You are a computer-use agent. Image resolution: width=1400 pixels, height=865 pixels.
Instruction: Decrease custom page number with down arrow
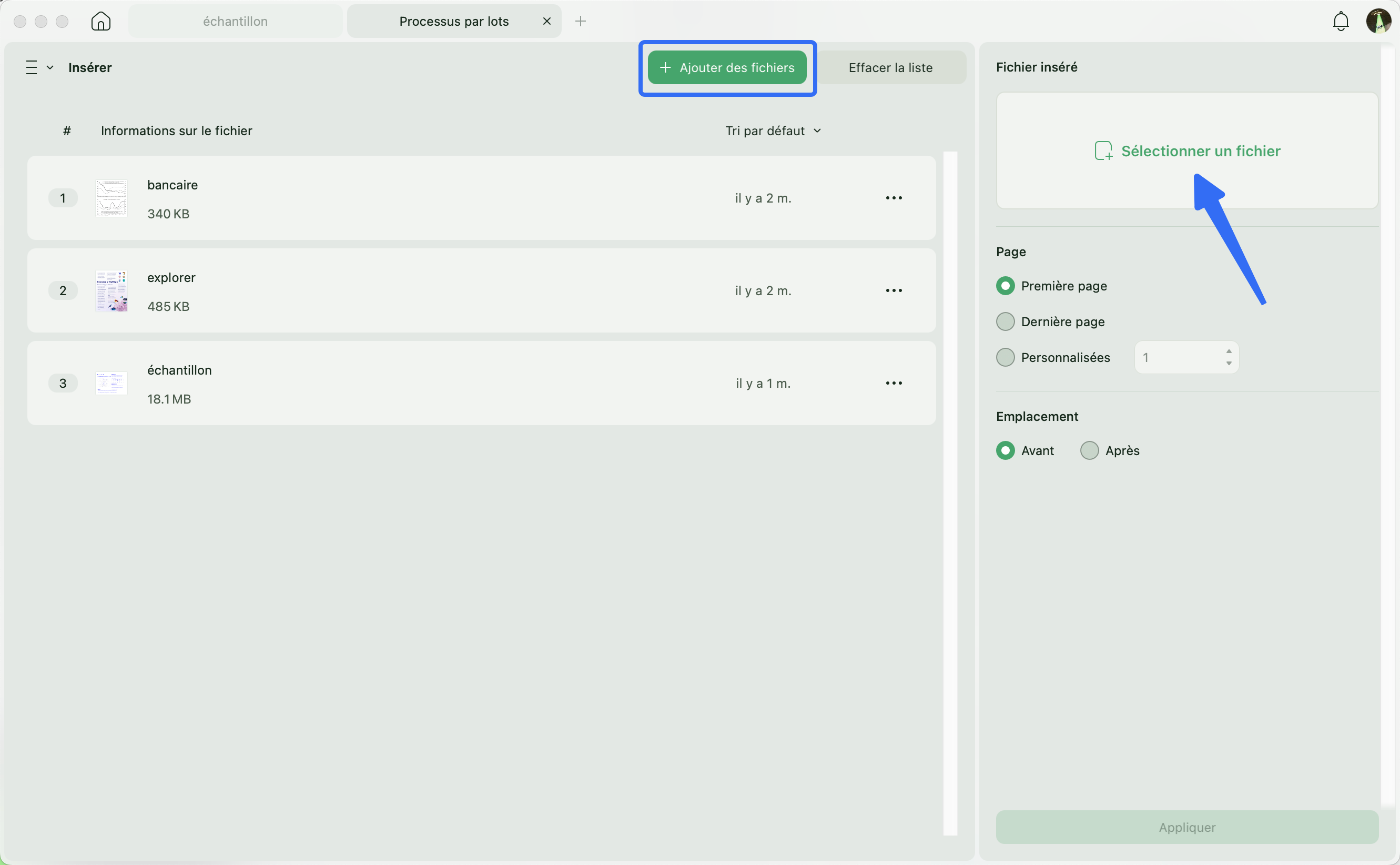[1229, 364]
